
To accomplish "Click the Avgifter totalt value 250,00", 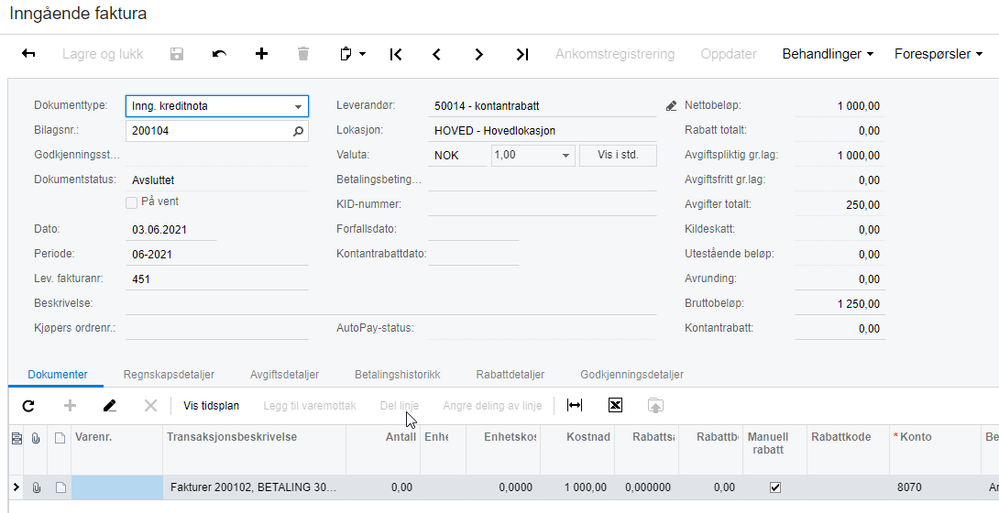I will click(x=864, y=205).
